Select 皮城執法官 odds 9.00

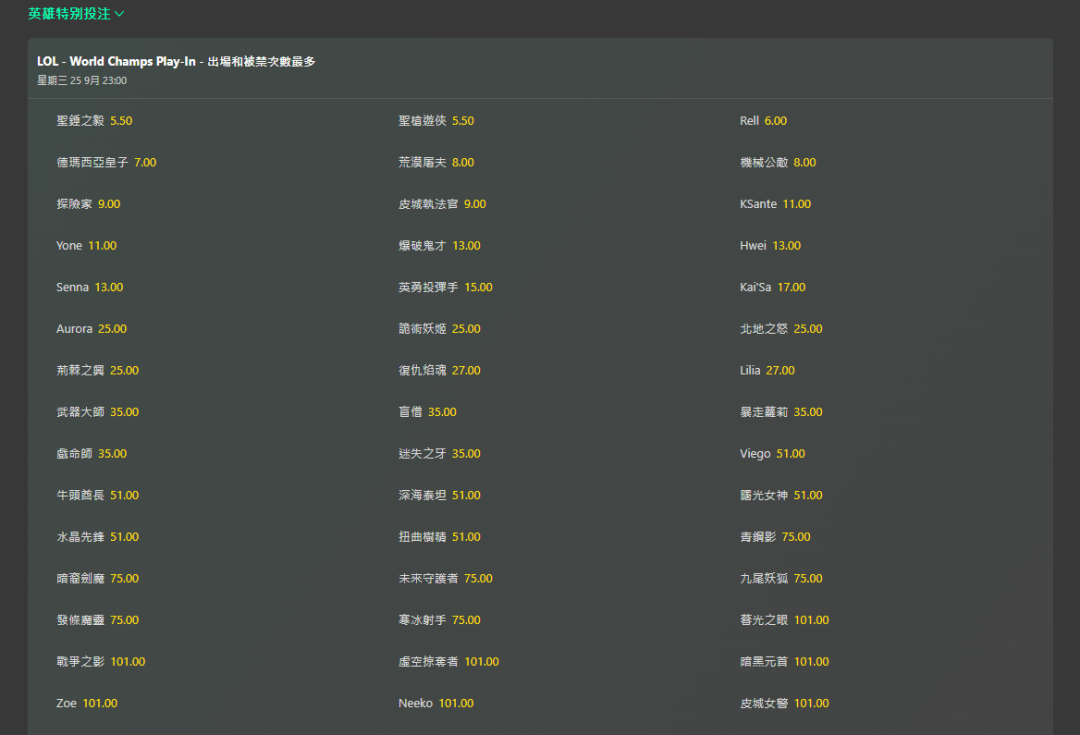click(474, 204)
